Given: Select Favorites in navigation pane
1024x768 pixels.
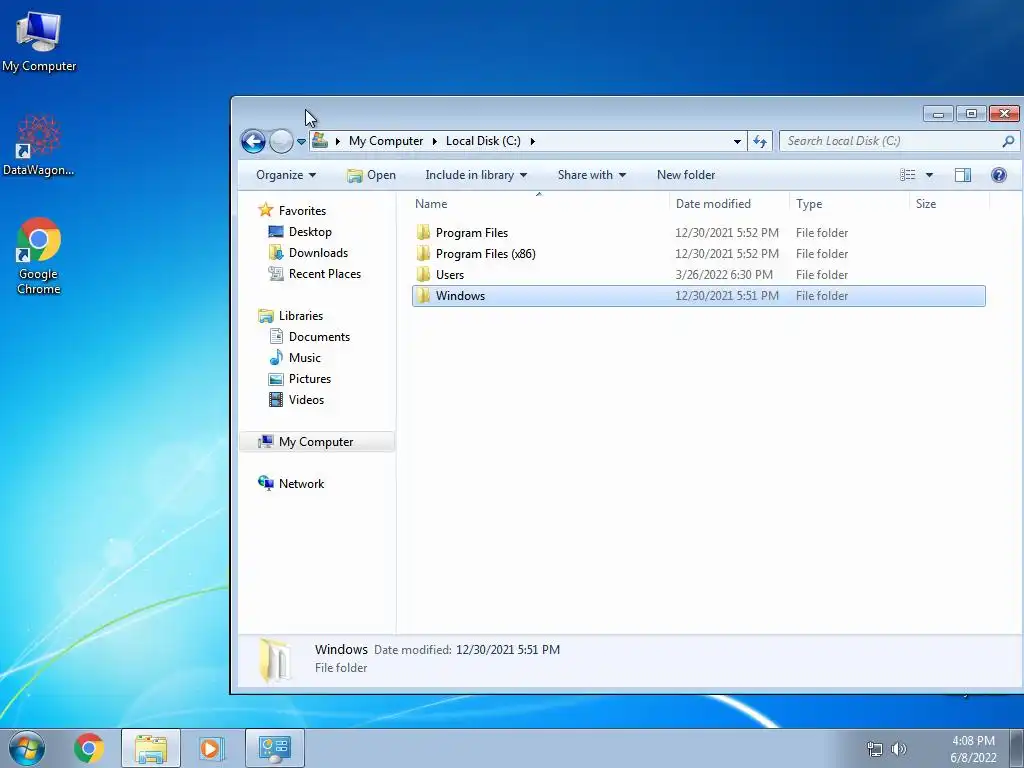Looking at the screenshot, I should pos(302,210).
